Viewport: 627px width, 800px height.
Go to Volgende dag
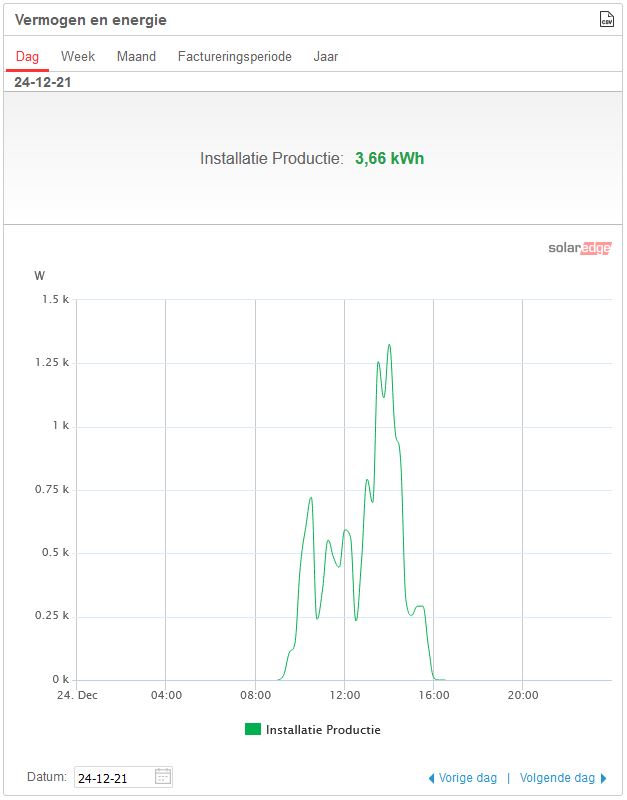557,778
